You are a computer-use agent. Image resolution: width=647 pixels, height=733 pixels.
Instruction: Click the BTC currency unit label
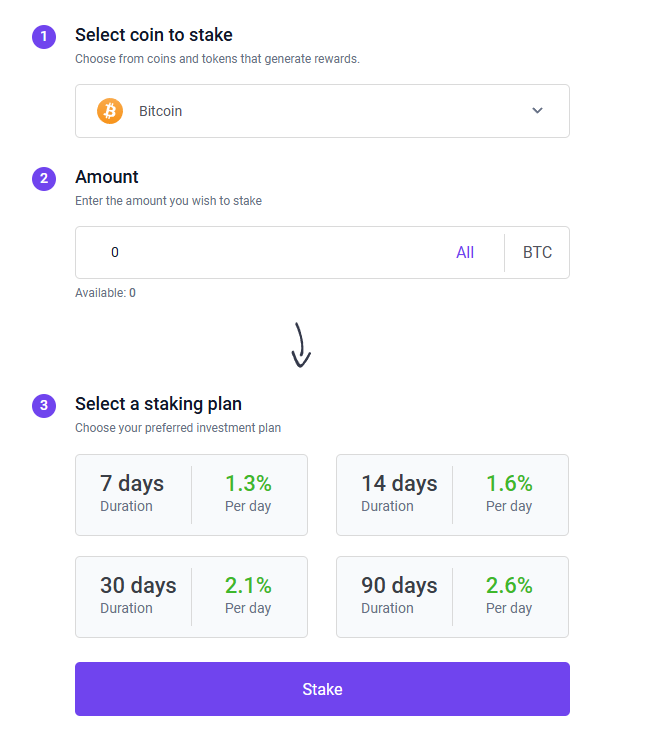pos(537,253)
